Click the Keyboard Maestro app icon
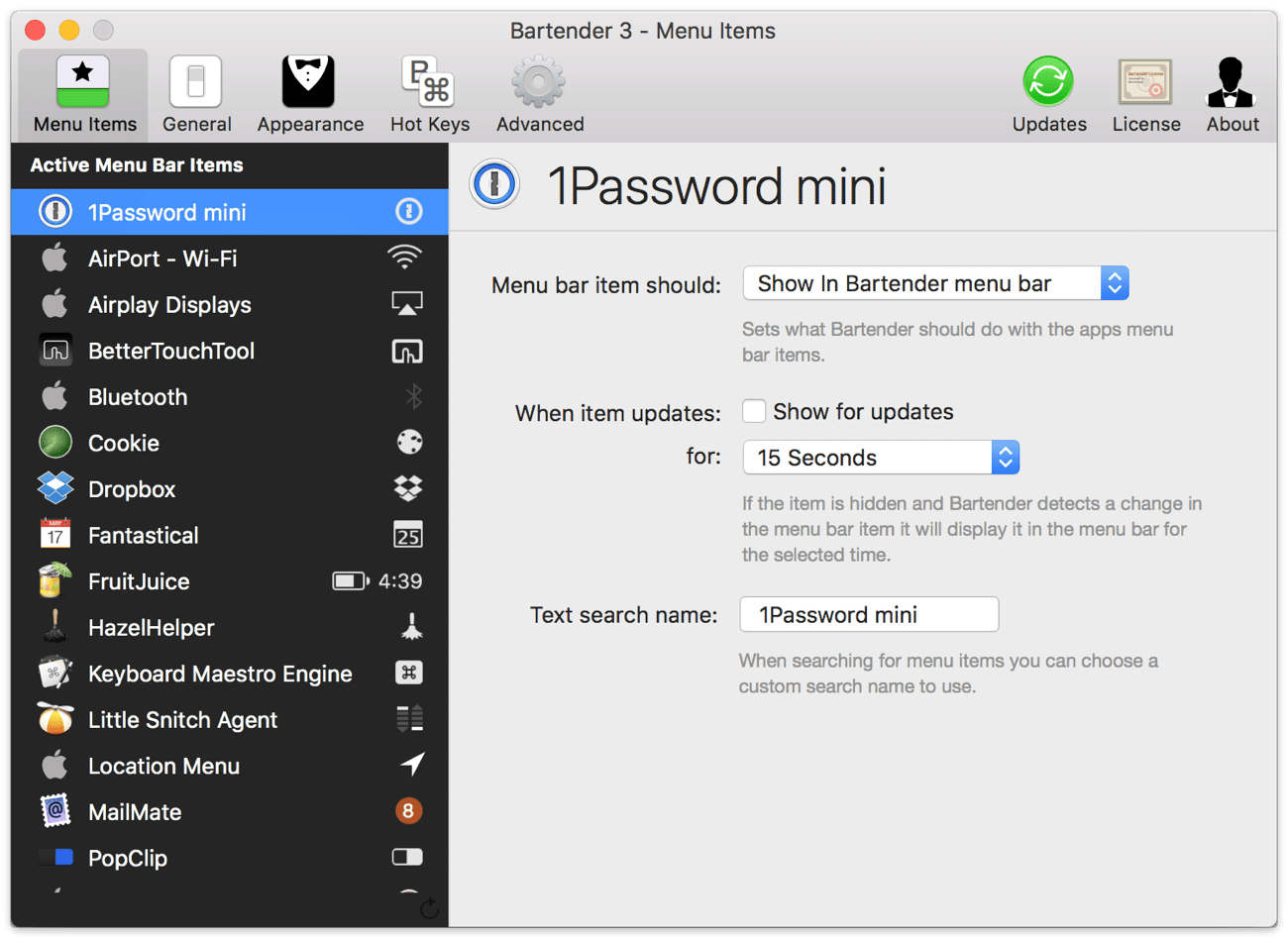This screenshot has height=938, width=1288. (x=54, y=674)
